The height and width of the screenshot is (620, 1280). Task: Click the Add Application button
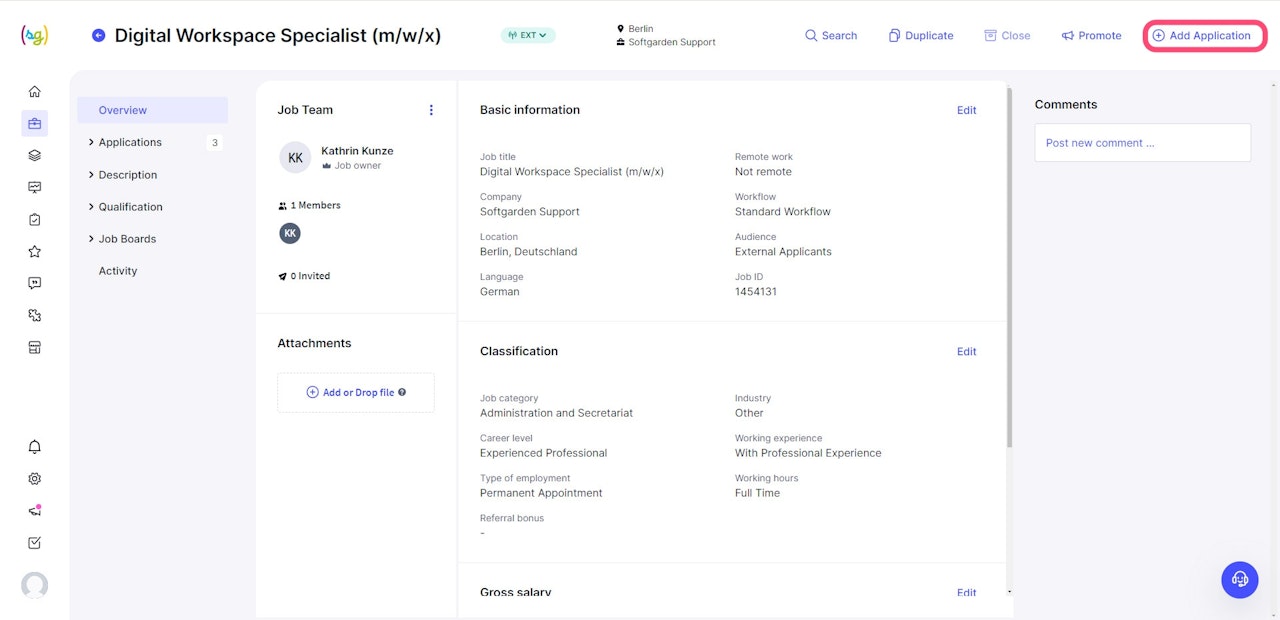pyautogui.click(x=1204, y=36)
